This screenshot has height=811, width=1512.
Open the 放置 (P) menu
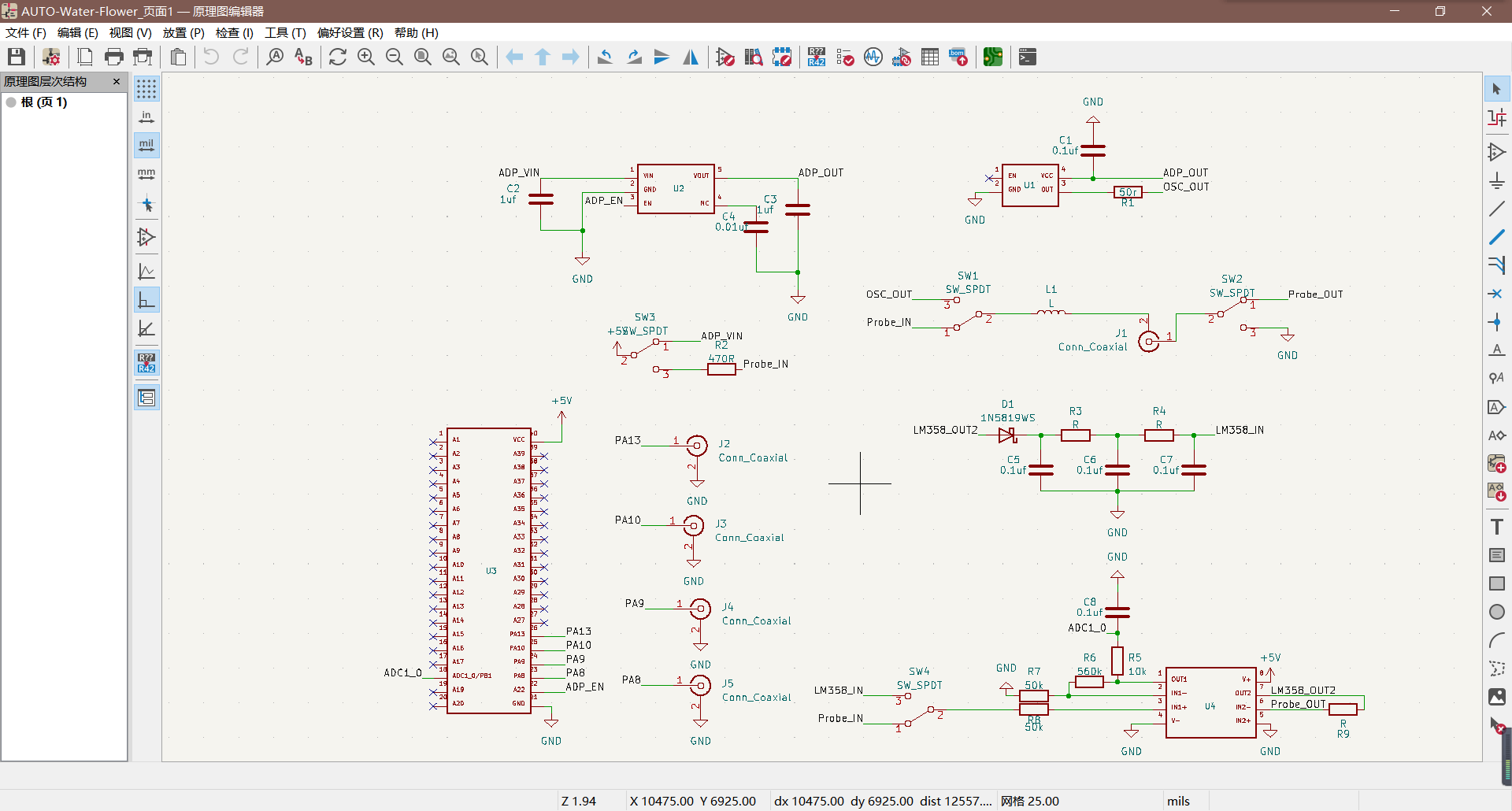click(183, 32)
